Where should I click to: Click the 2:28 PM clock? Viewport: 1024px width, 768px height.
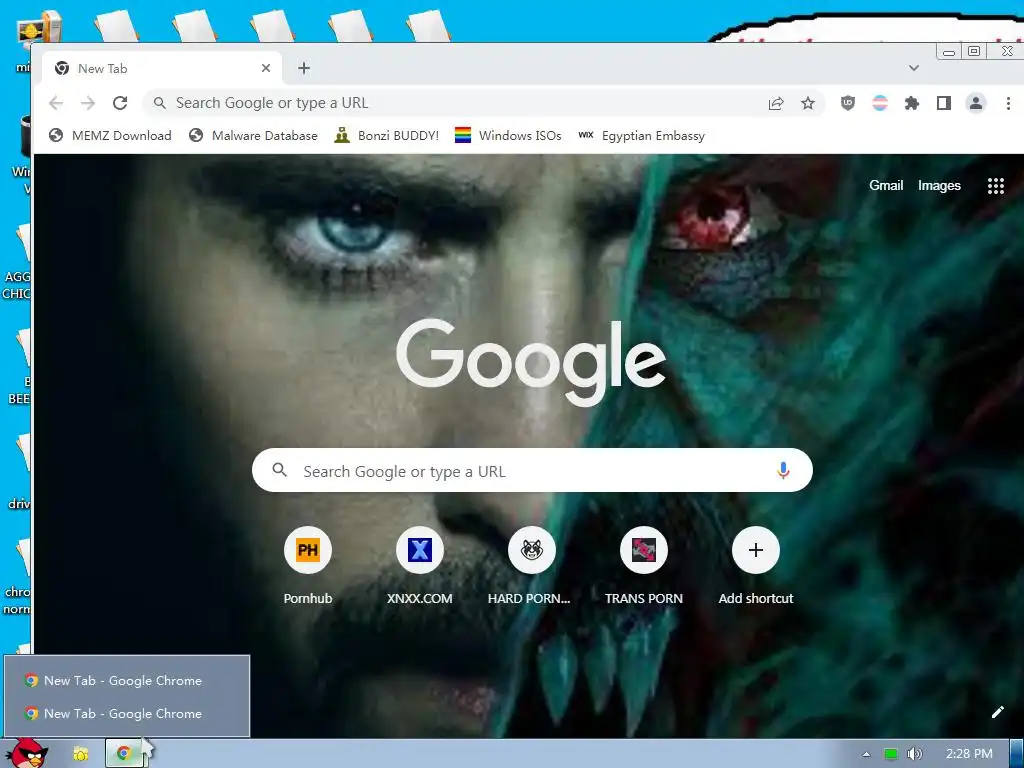tap(969, 754)
